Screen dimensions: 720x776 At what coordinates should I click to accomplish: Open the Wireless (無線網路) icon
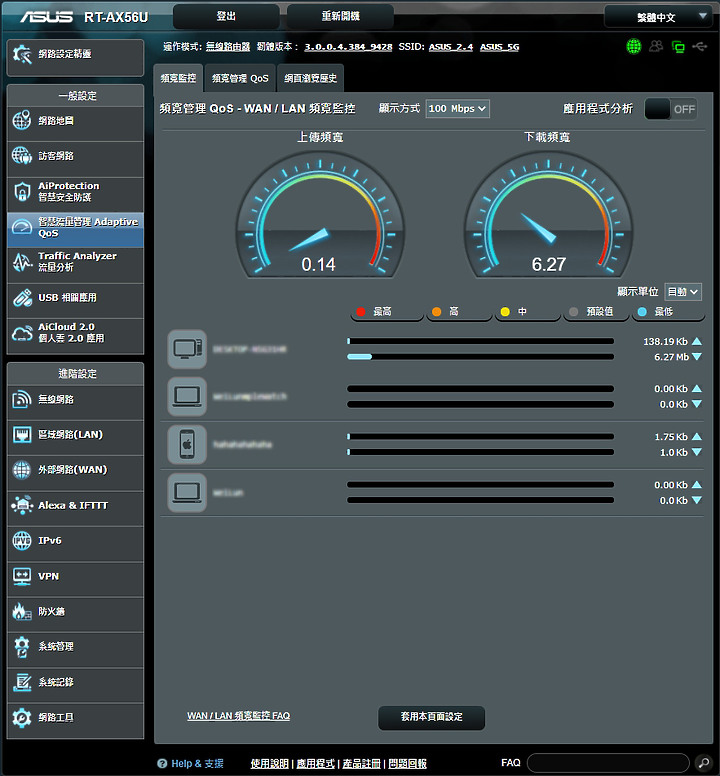pos(22,399)
